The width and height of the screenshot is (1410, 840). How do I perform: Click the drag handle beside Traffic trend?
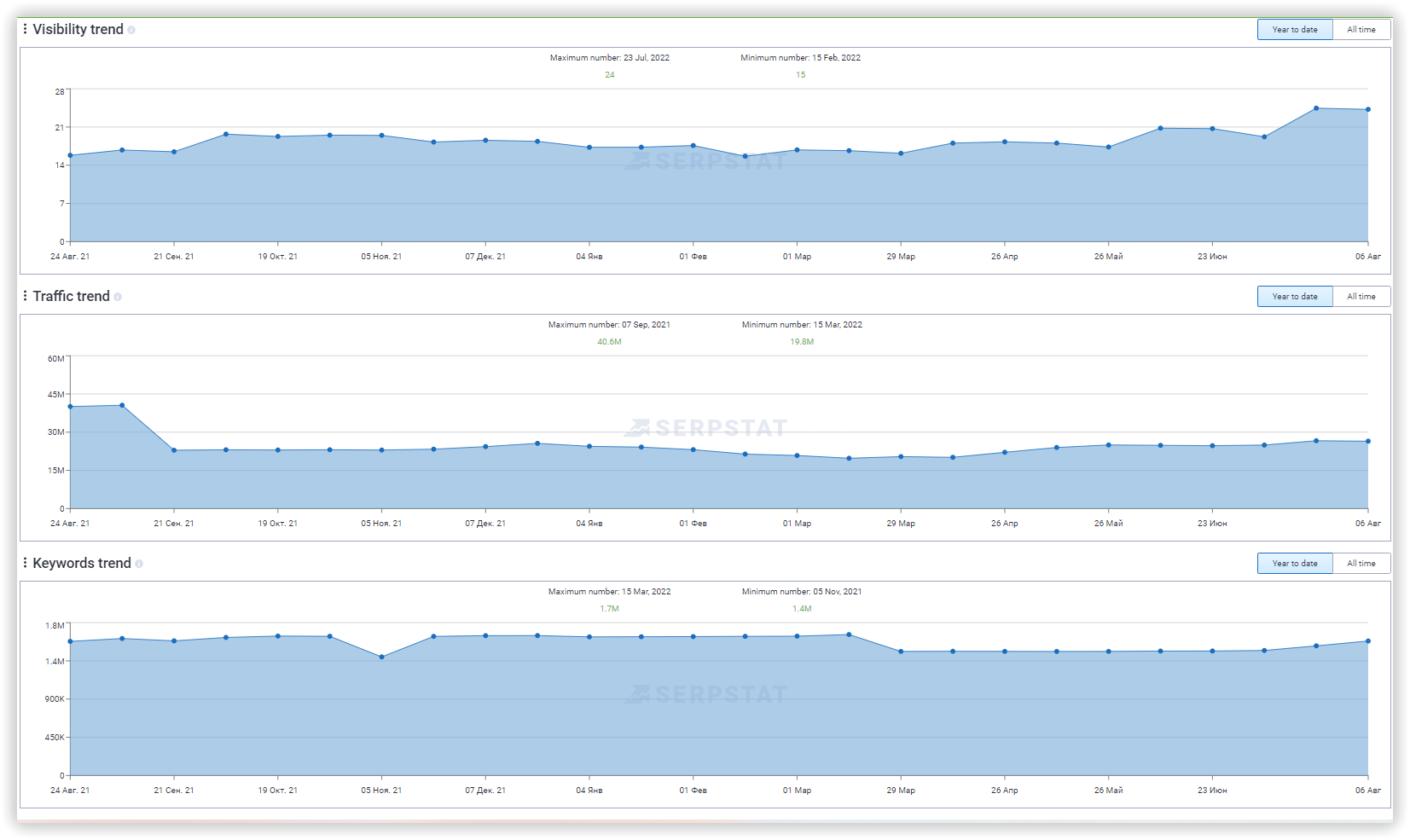[x=23, y=296]
